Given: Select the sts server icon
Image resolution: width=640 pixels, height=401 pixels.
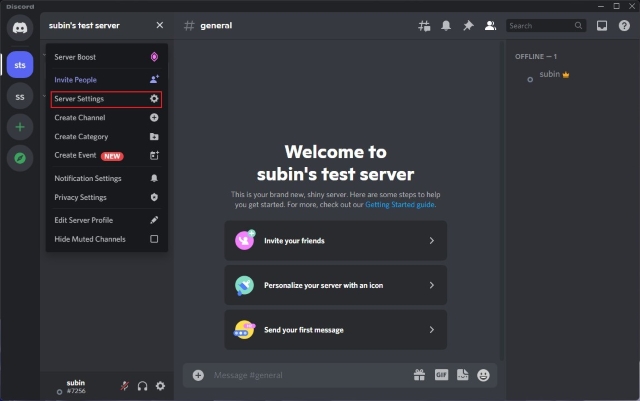Looking at the screenshot, I should pos(20,65).
